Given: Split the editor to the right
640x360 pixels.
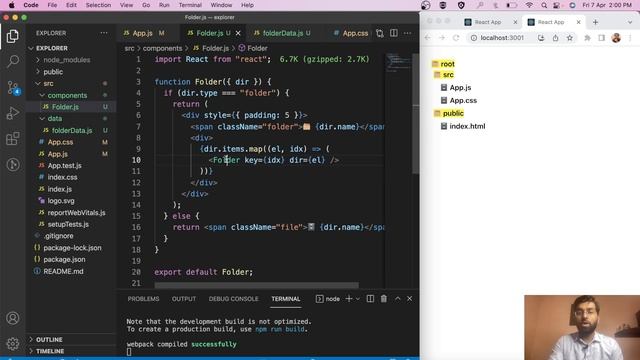Looking at the screenshot, I should pos(394,33).
